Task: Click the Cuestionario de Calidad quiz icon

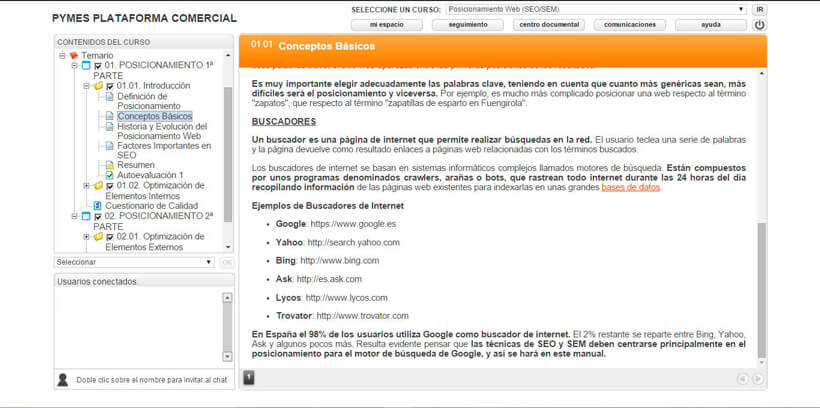Action: (x=97, y=206)
